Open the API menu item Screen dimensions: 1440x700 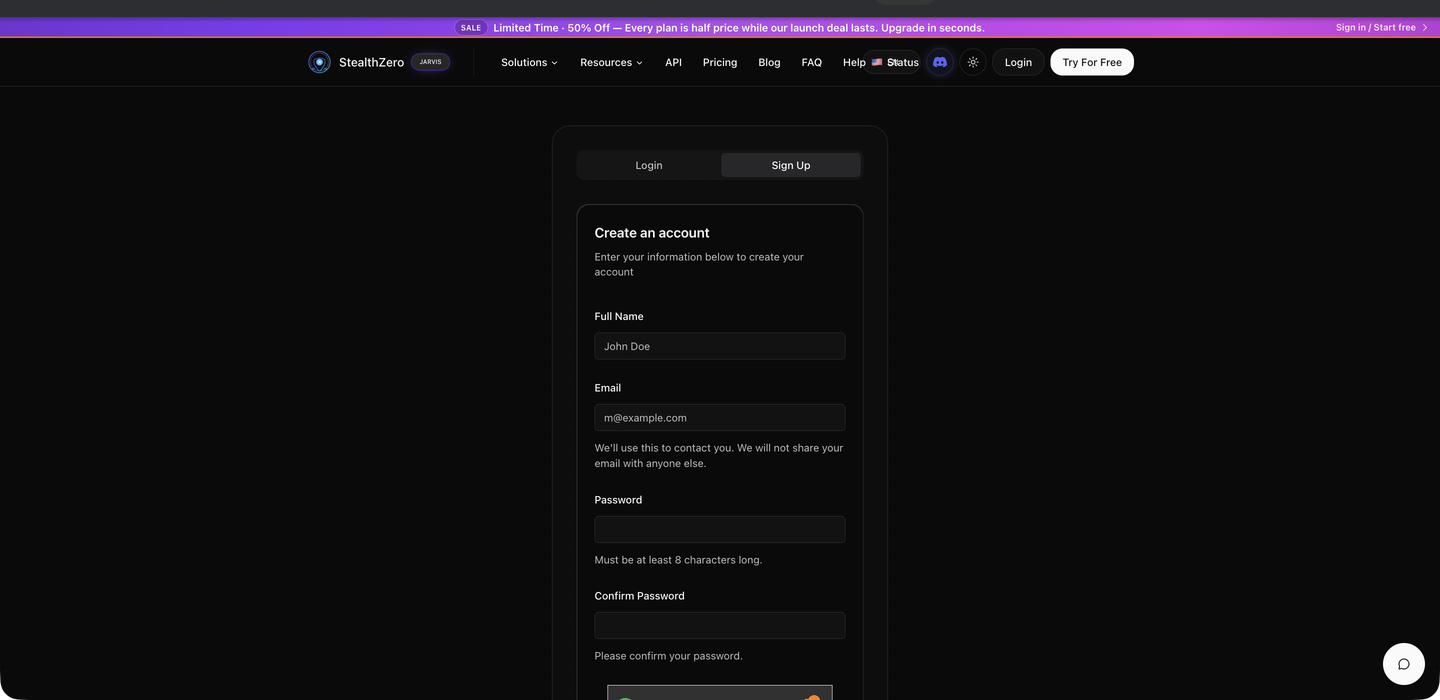pos(673,62)
